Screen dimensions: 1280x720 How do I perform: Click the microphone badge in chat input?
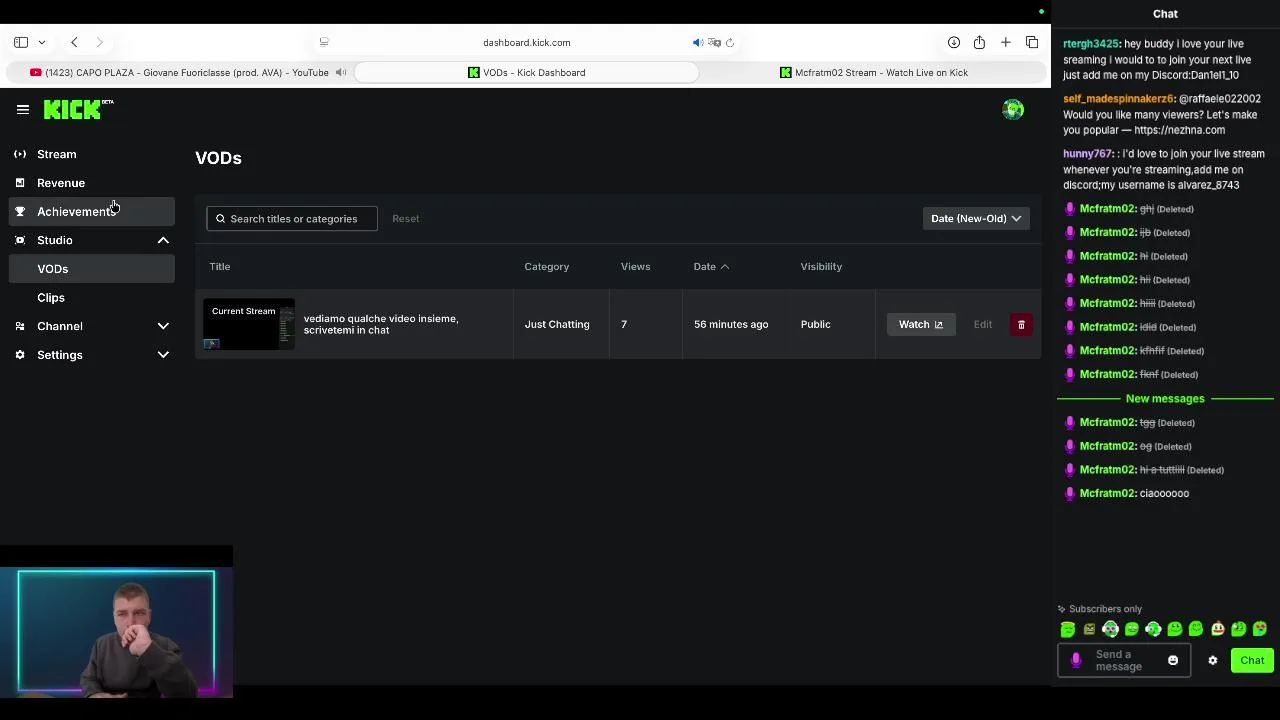pyautogui.click(x=1076, y=660)
